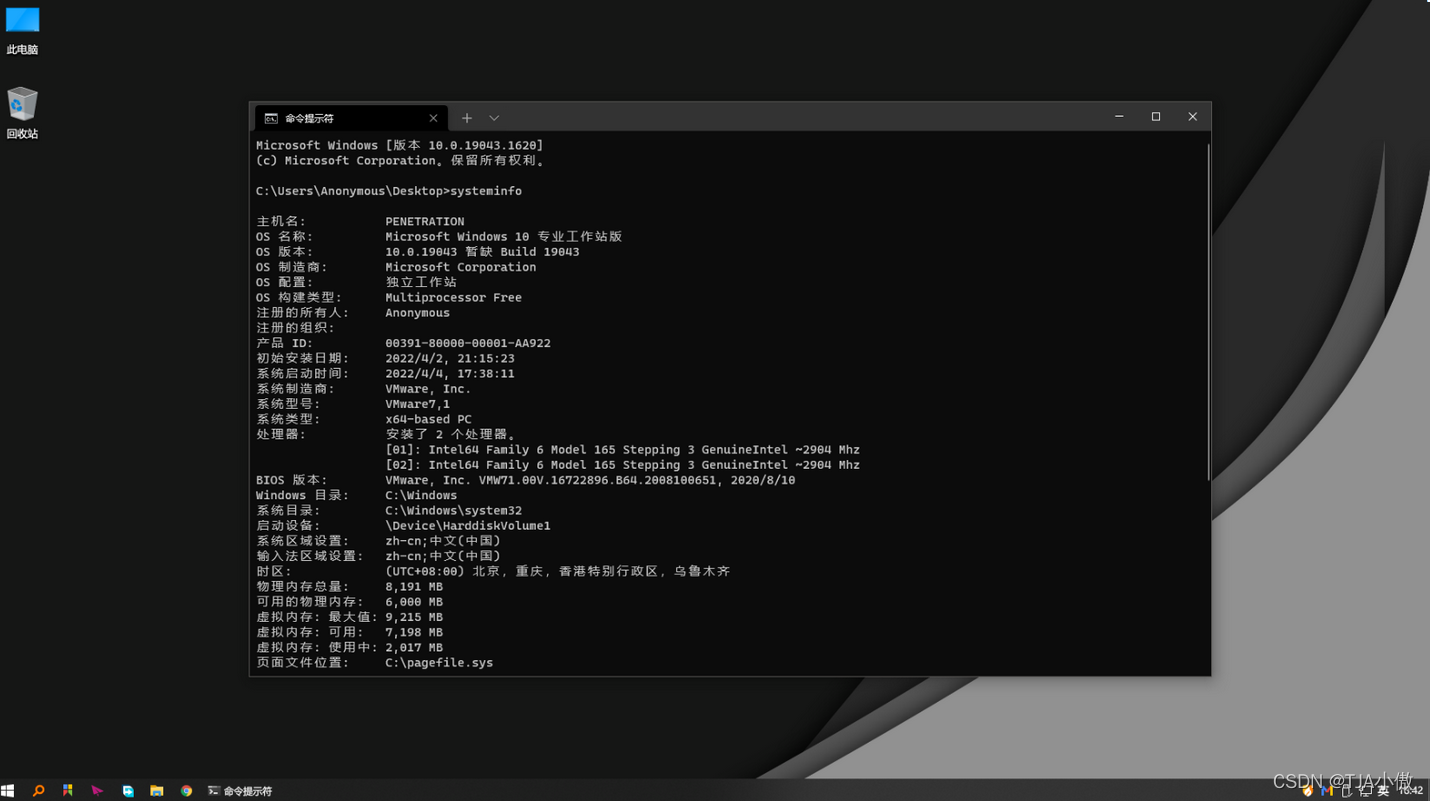Click the hostname value "PENETRATION"

[x=425, y=222]
